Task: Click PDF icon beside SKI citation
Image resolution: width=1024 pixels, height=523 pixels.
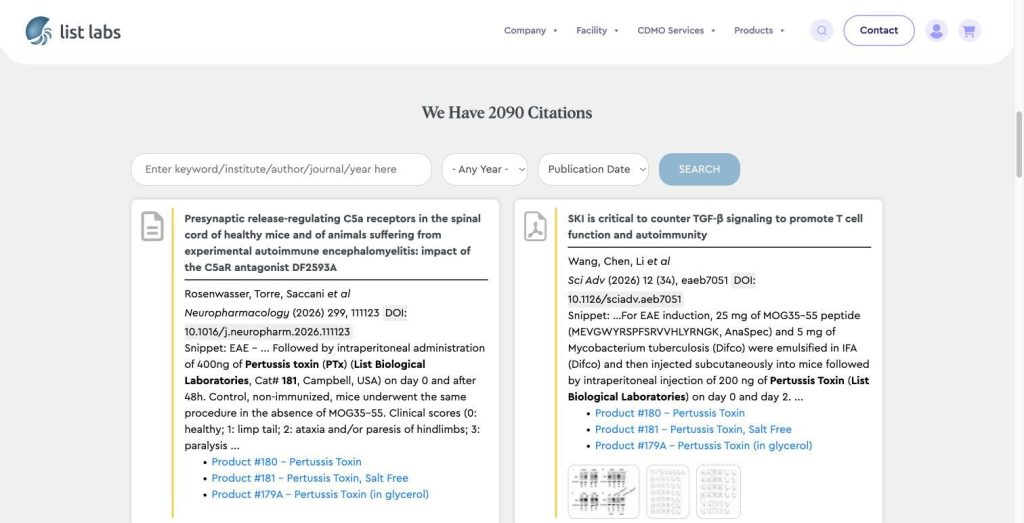Action: 535,226
